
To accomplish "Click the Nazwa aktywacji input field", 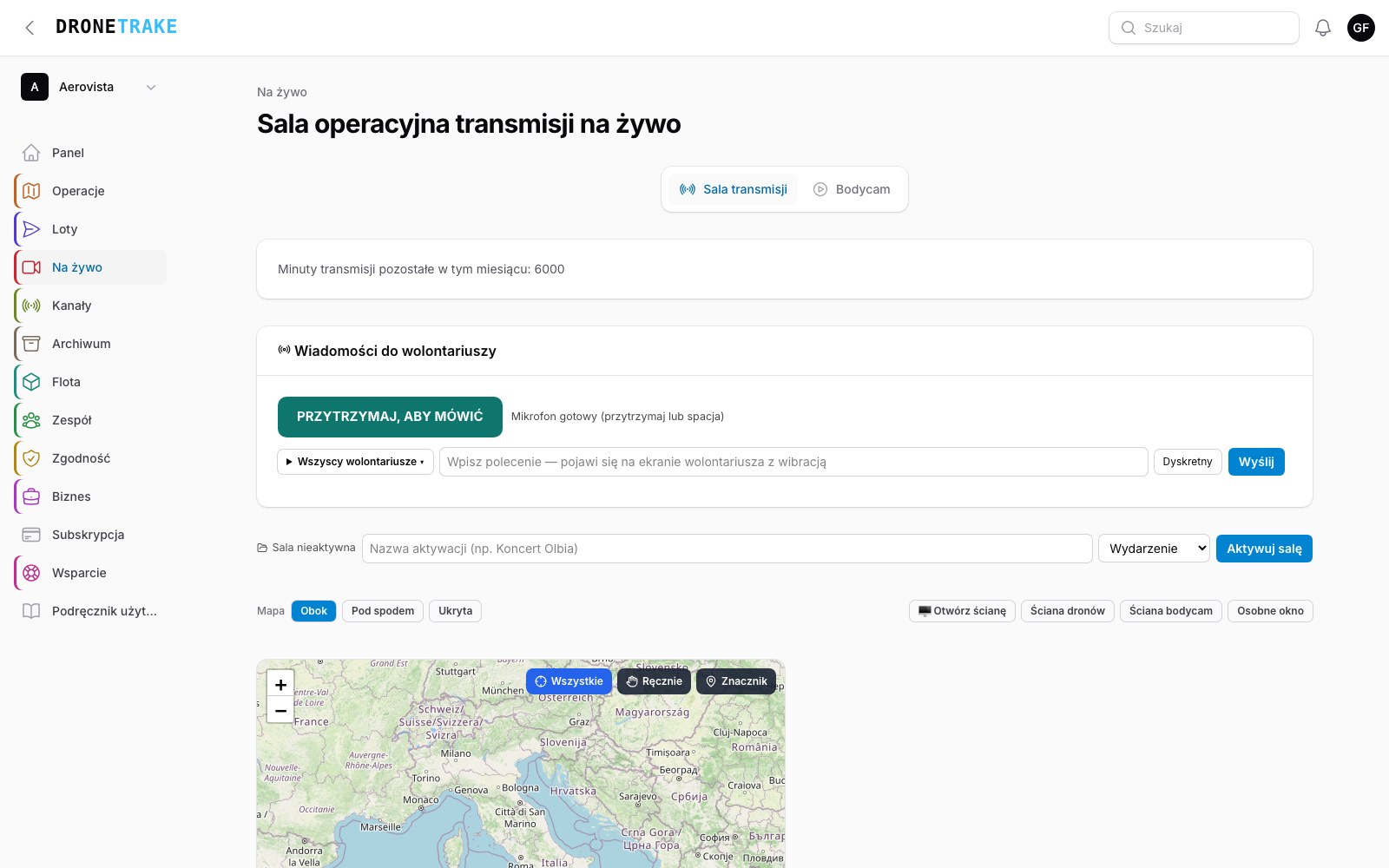I will pos(727,549).
